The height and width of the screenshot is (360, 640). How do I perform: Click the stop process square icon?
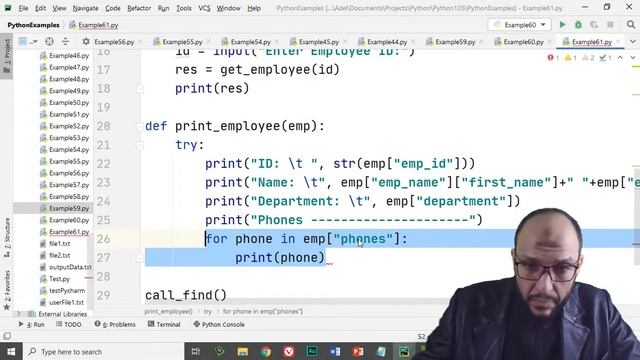(x=610, y=25)
